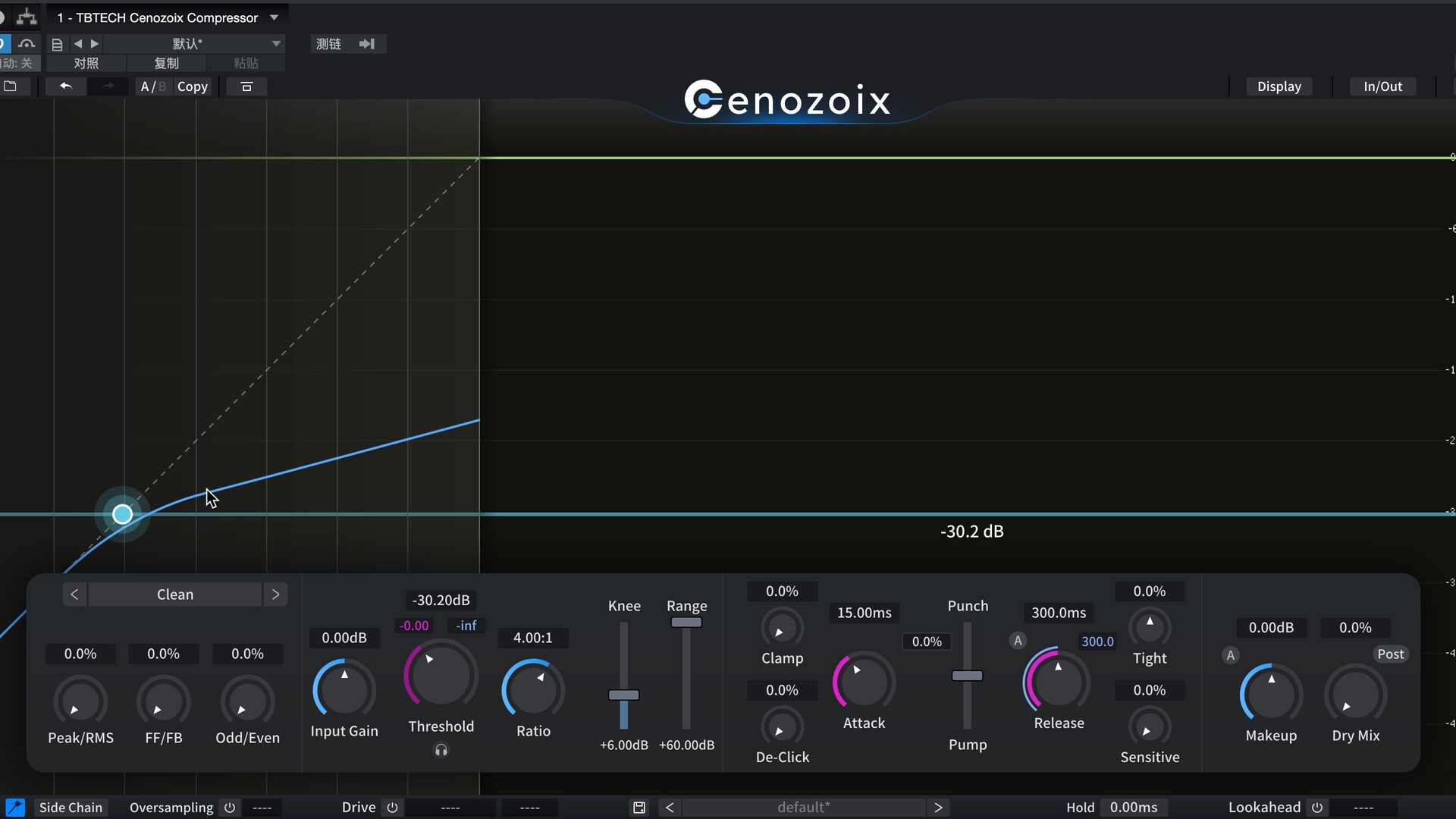Click the side-chain arrow icon beside 测链
The image size is (1456, 819).
coord(367,44)
